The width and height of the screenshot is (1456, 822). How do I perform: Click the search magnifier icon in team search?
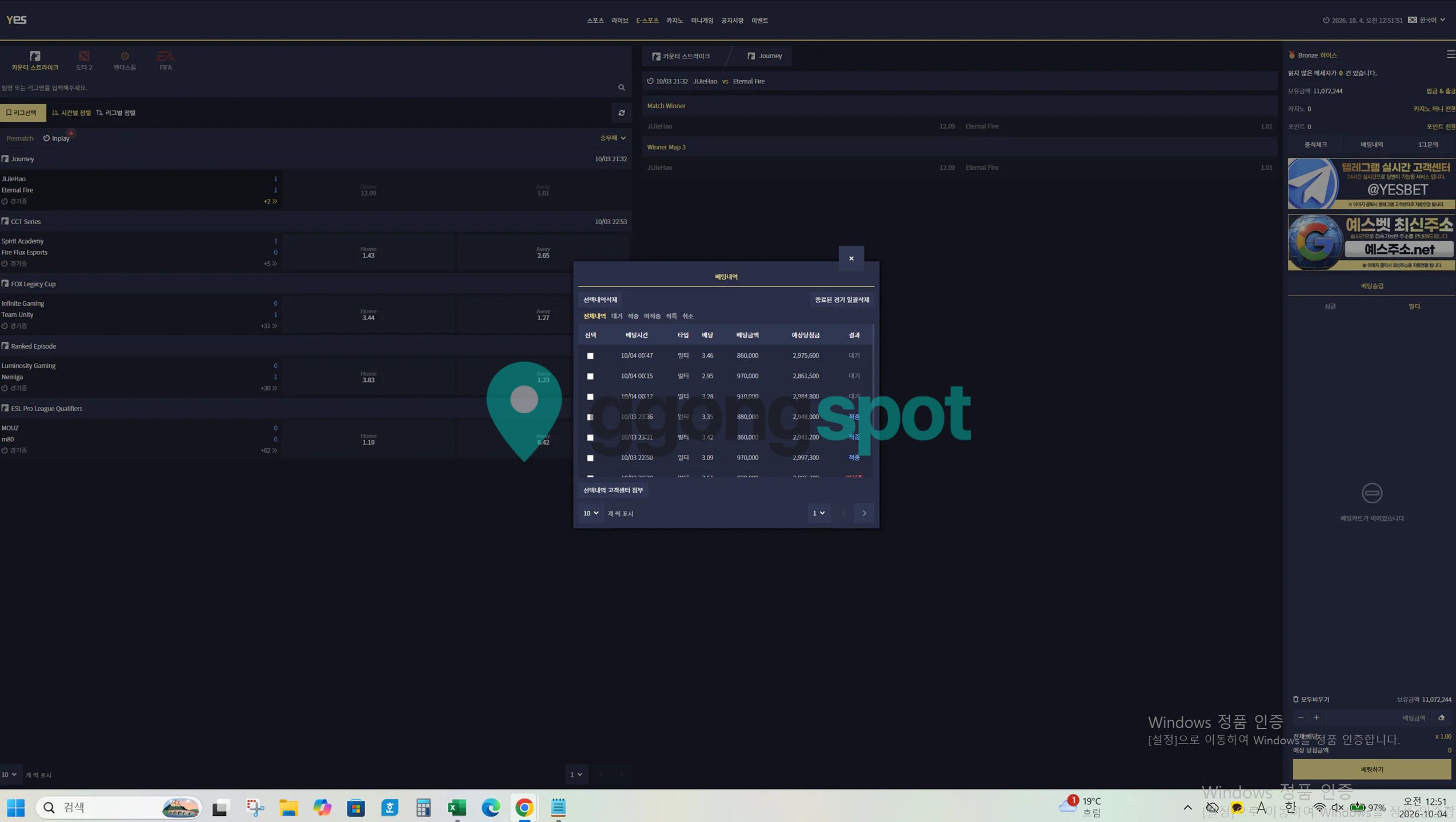click(x=622, y=87)
